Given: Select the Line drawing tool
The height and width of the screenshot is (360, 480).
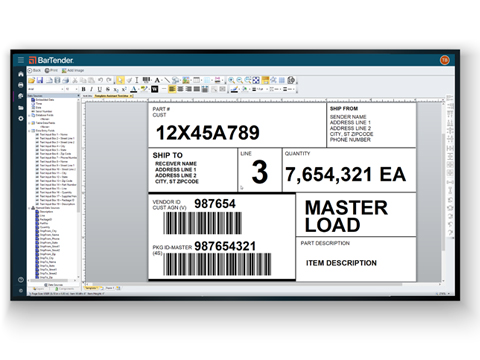Looking at the screenshot, I should [167, 80].
